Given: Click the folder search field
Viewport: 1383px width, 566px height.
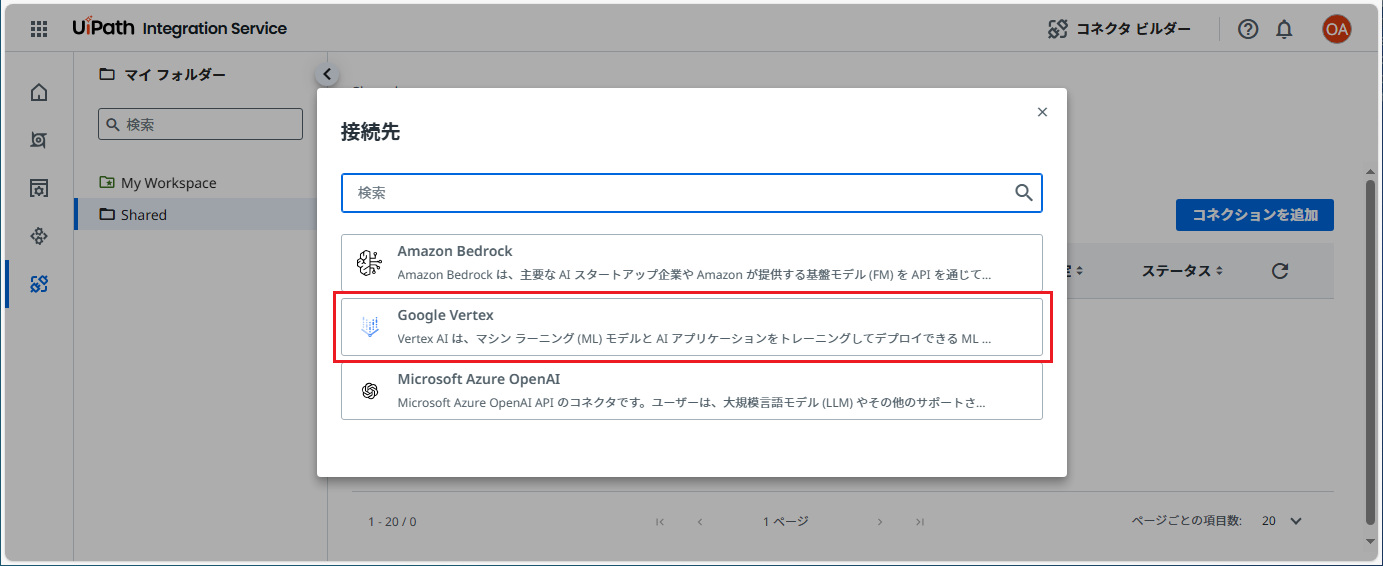Looking at the screenshot, I should tap(200, 124).
